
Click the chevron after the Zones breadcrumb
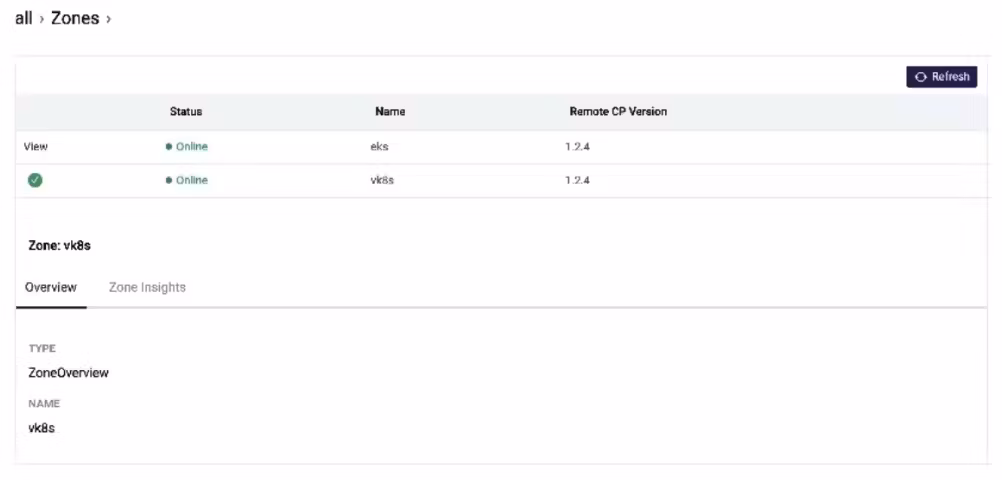click(x=108, y=20)
